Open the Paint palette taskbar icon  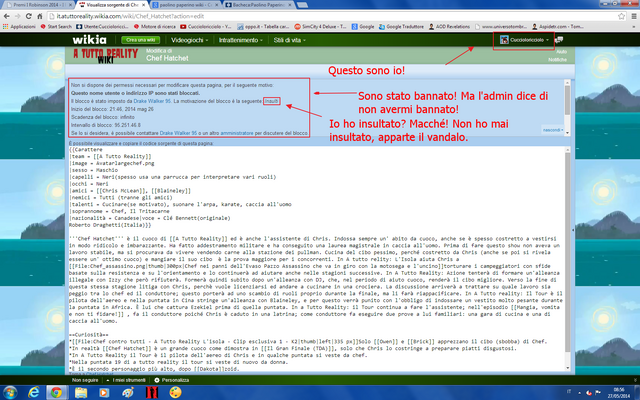pyautogui.click(x=176, y=393)
